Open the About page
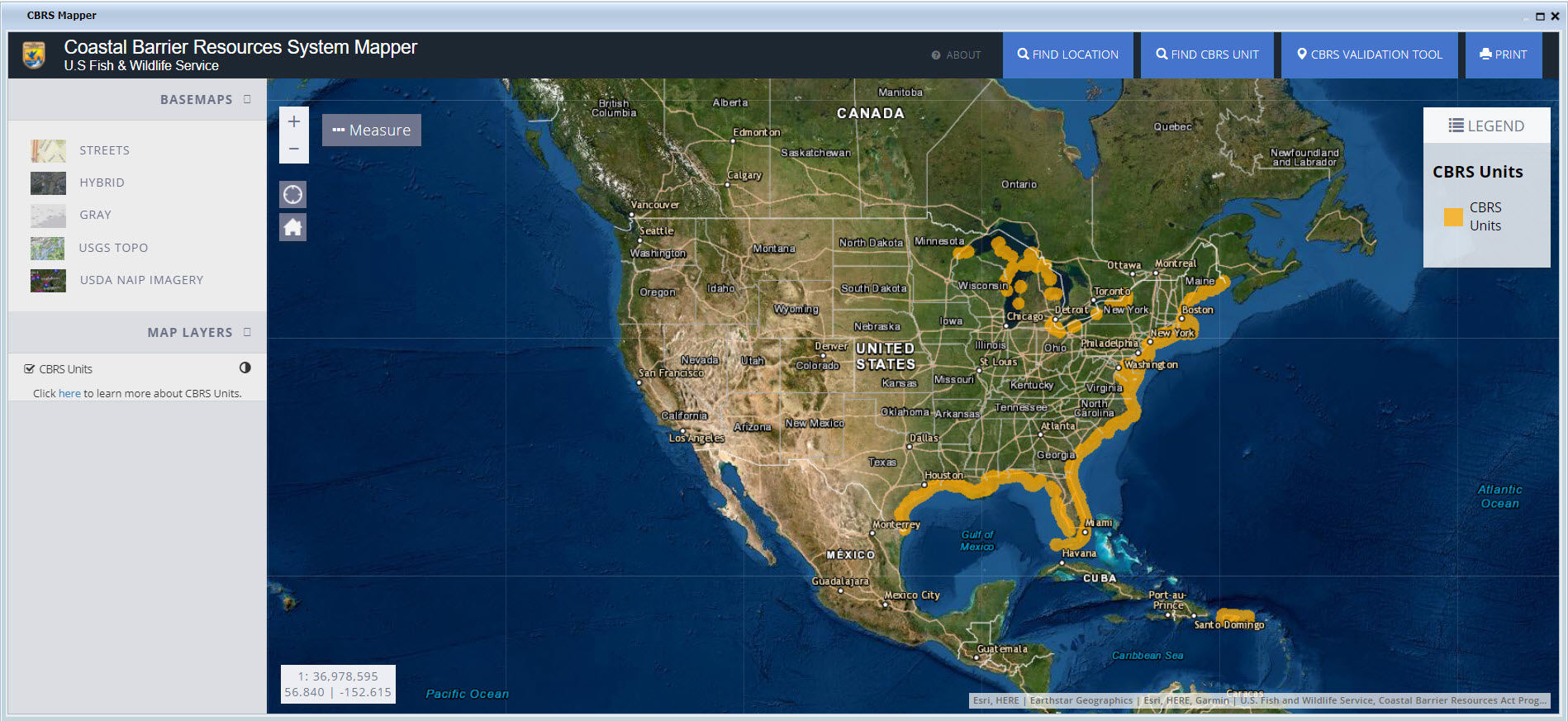This screenshot has width=1568, height=721. click(x=957, y=55)
